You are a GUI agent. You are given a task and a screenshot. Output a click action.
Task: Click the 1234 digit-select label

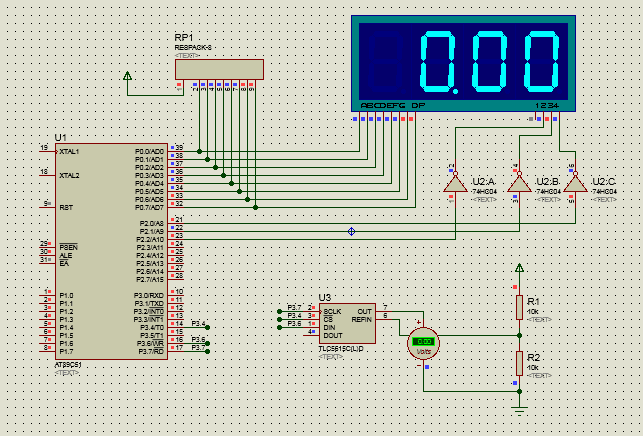(547, 105)
